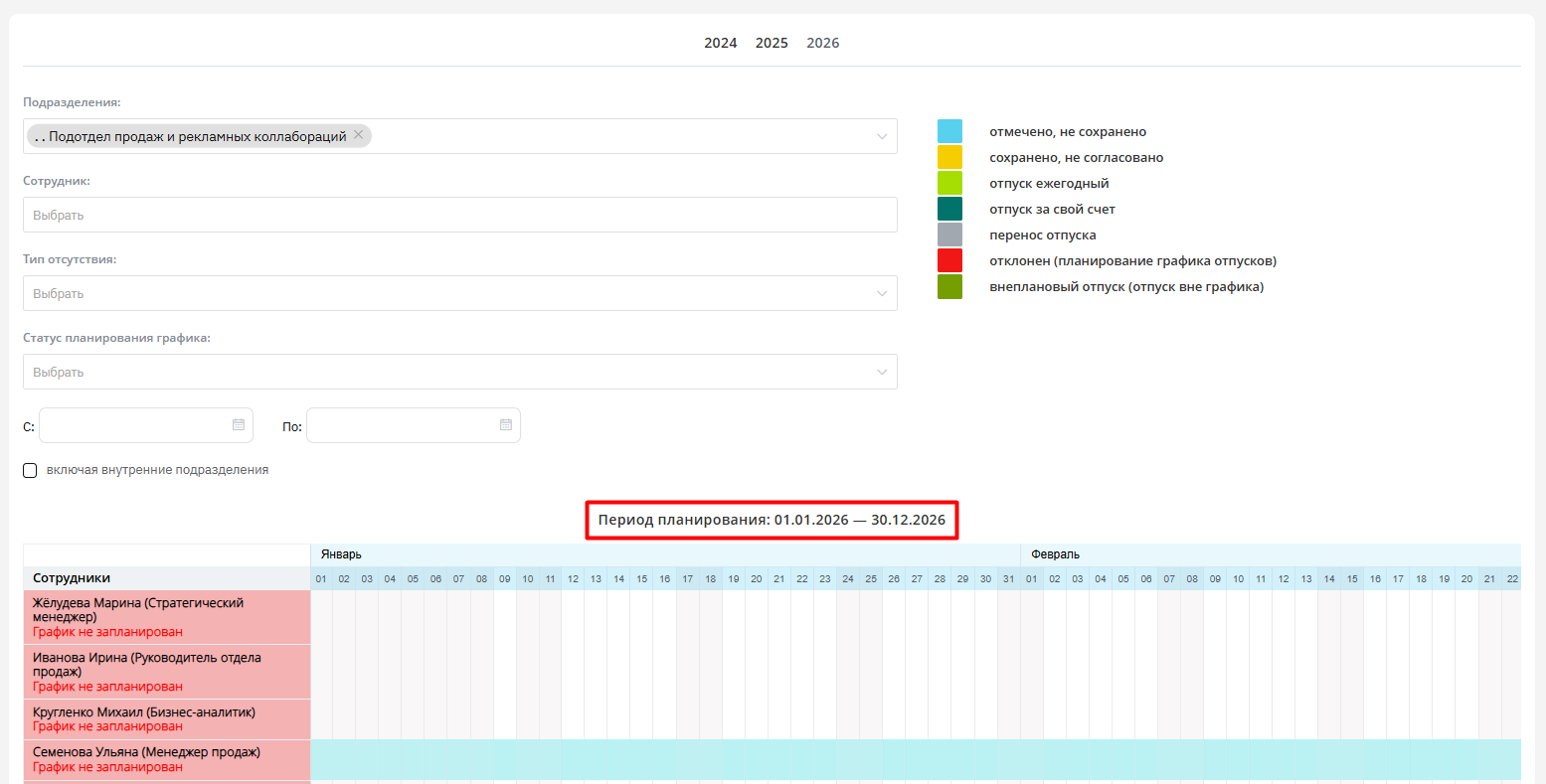The width and height of the screenshot is (1546, 784).
Task: Click the Сотрудник selection field
Action: [x=459, y=216]
